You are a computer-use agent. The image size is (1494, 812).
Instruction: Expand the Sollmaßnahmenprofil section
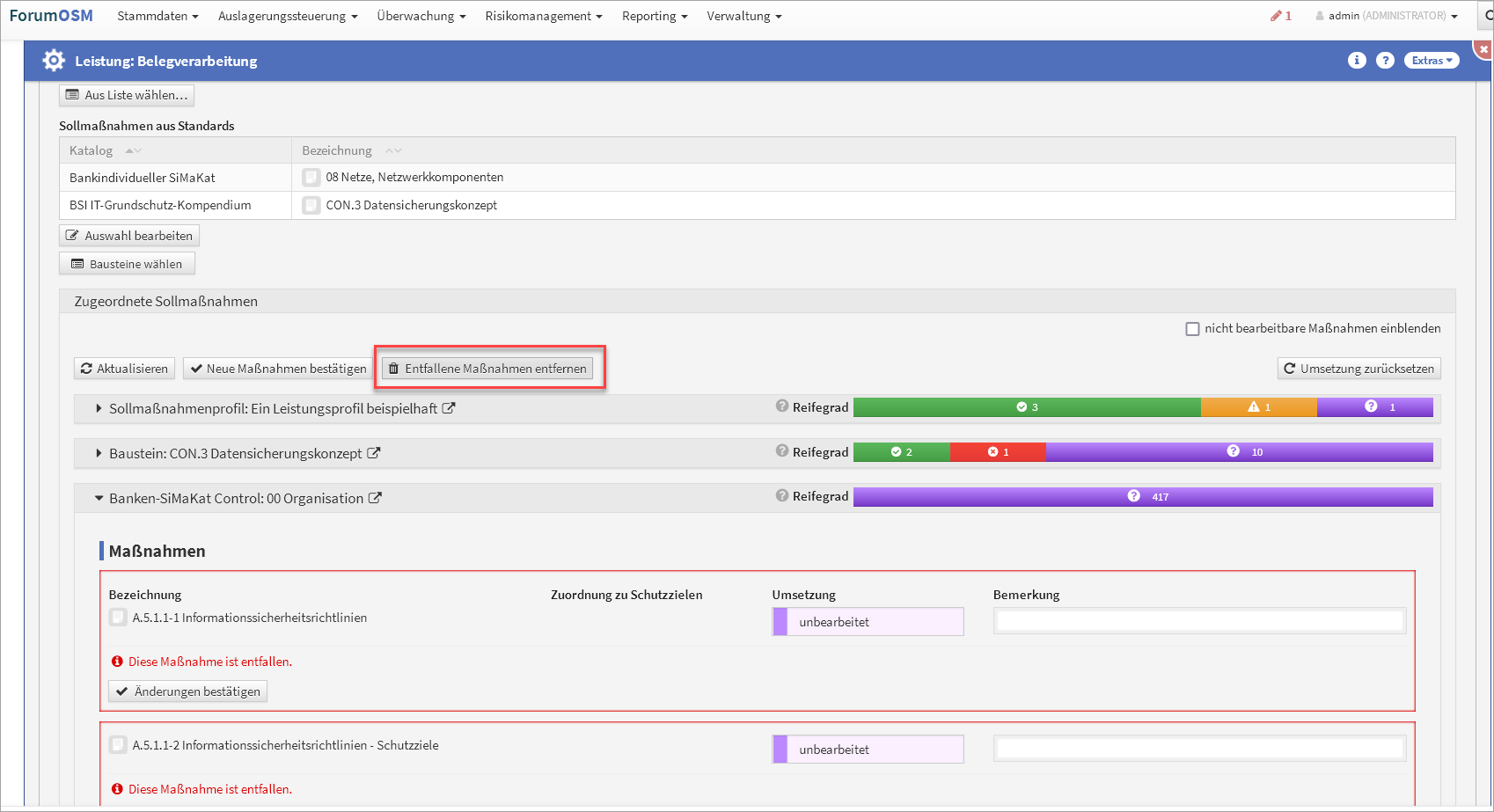click(x=99, y=408)
